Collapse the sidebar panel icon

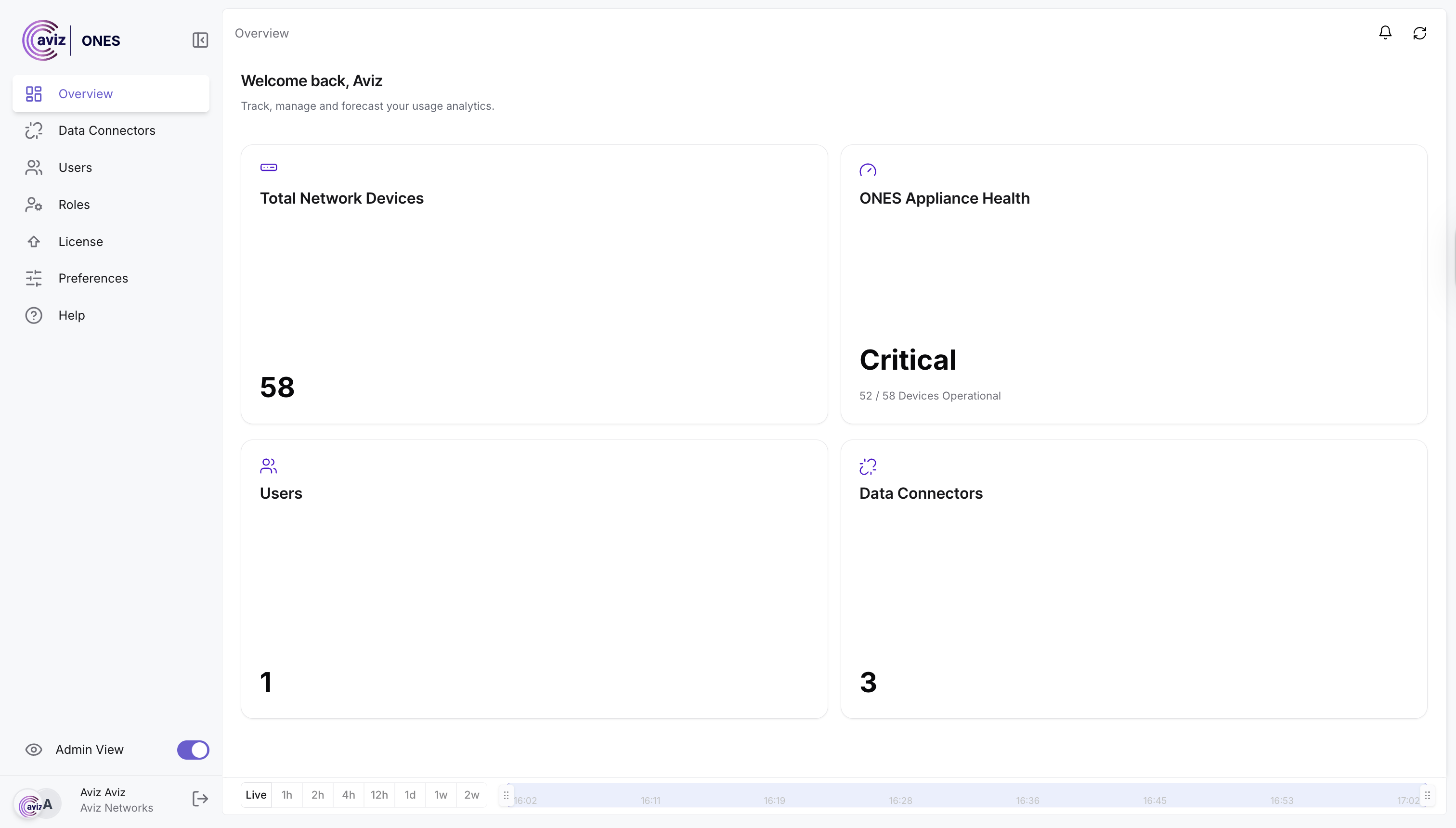200,40
